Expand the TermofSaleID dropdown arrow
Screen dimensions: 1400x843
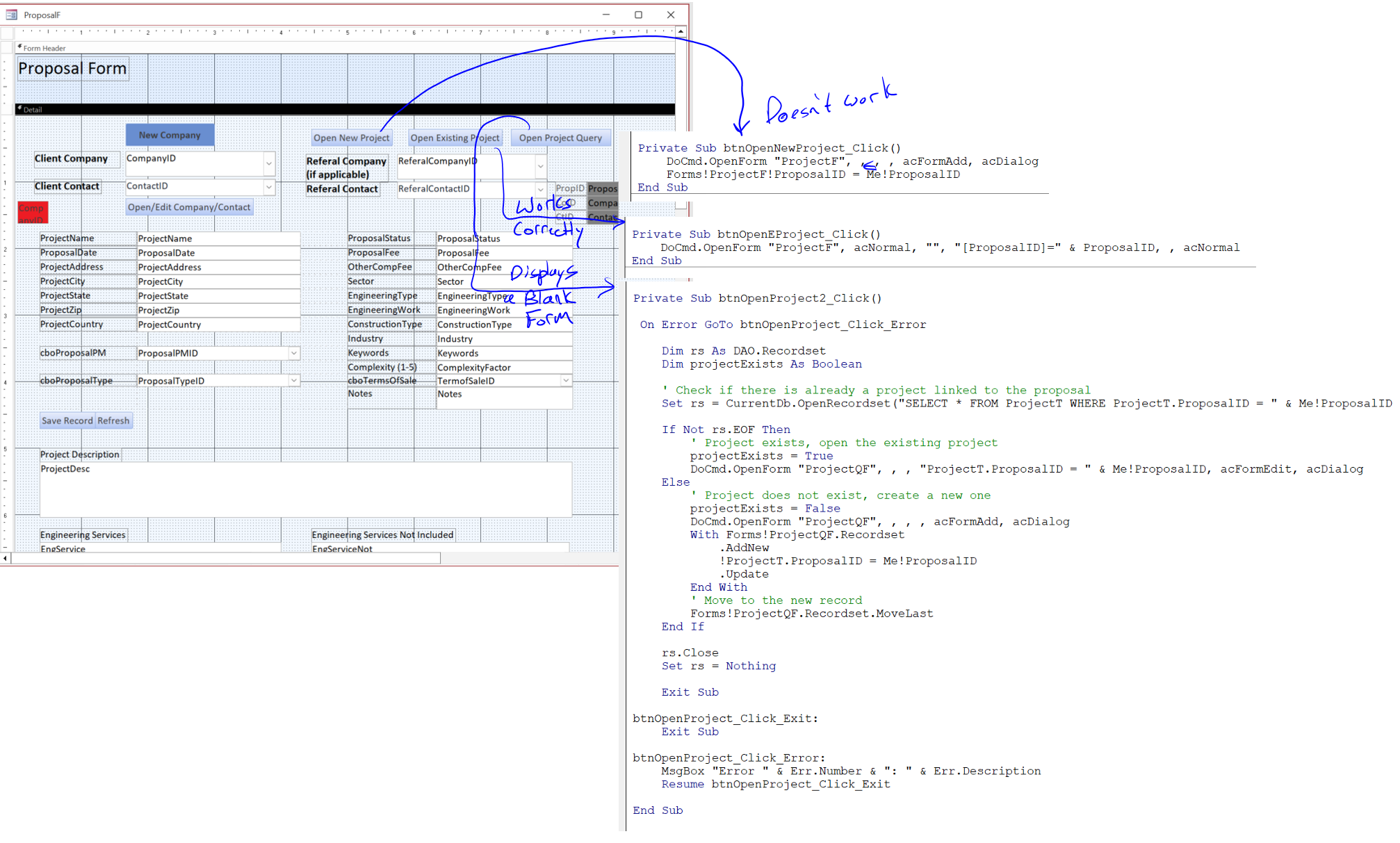(x=566, y=381)
